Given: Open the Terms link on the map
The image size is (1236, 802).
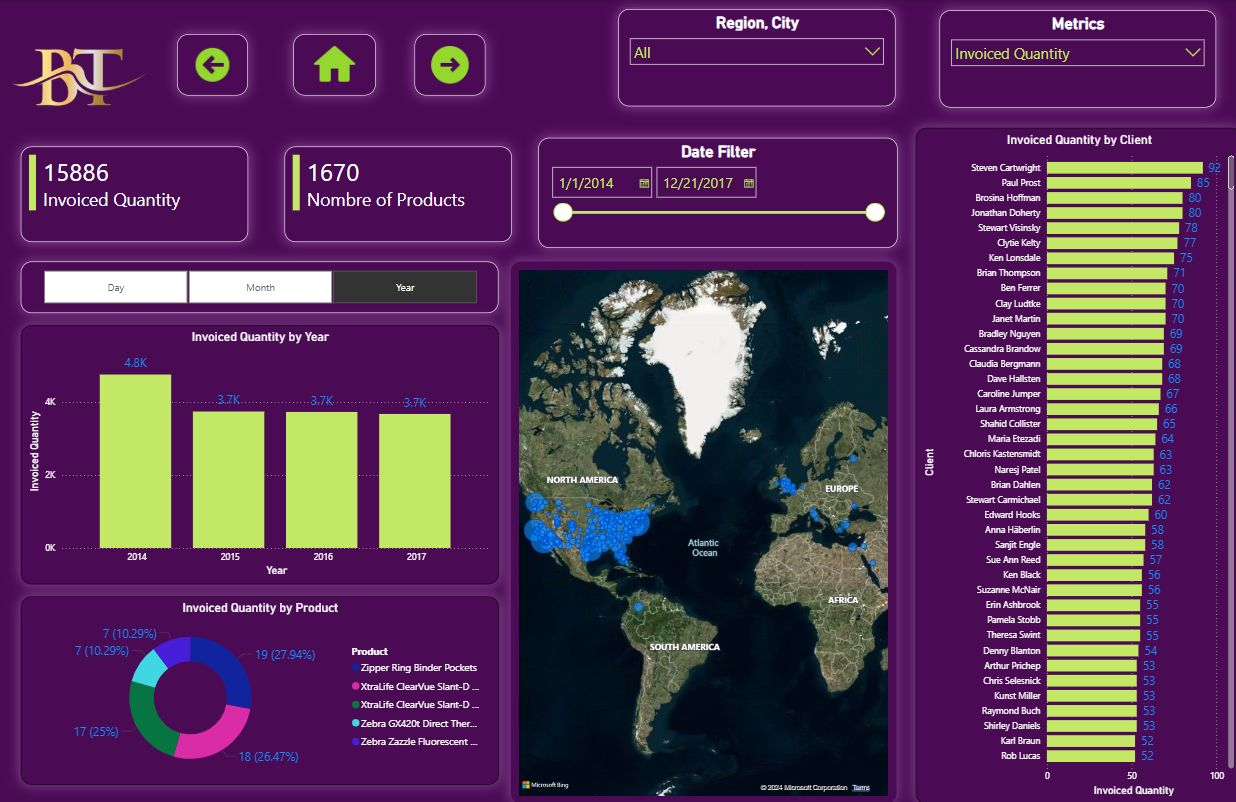Looking at the screenshot, I should [862, 787].
